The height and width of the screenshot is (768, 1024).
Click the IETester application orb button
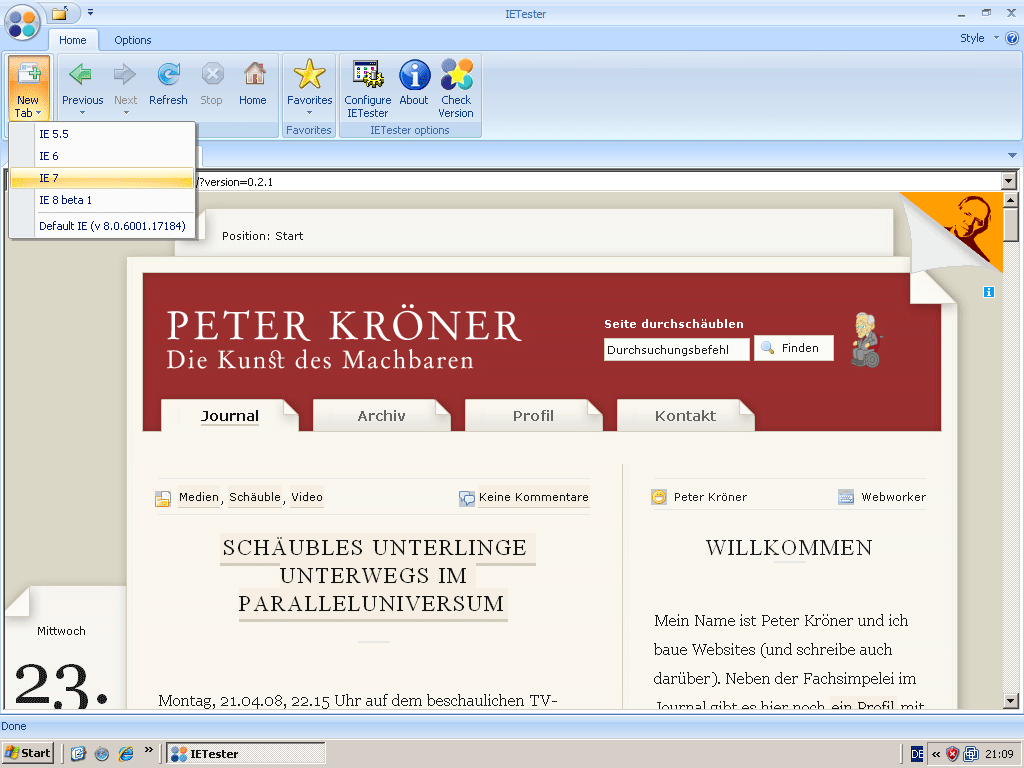pos(22,22)
